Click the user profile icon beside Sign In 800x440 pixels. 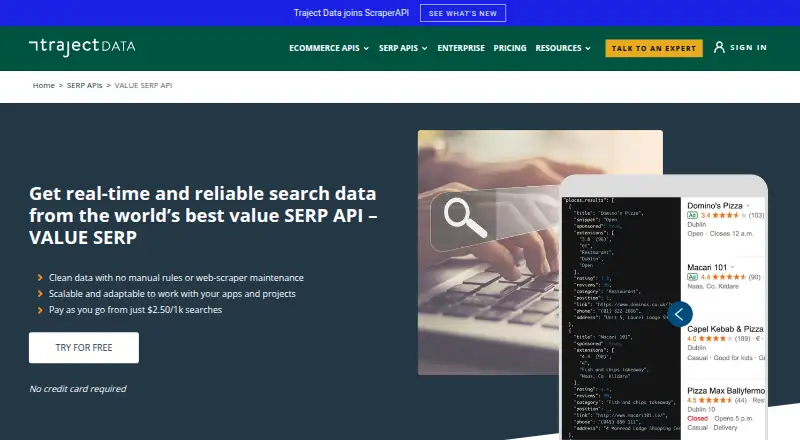point(719,47)
